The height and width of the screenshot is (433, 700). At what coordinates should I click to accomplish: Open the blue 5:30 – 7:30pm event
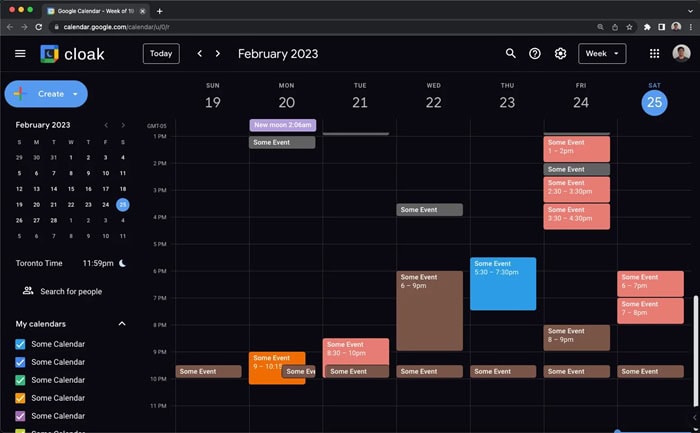click(x=503, y=284)
